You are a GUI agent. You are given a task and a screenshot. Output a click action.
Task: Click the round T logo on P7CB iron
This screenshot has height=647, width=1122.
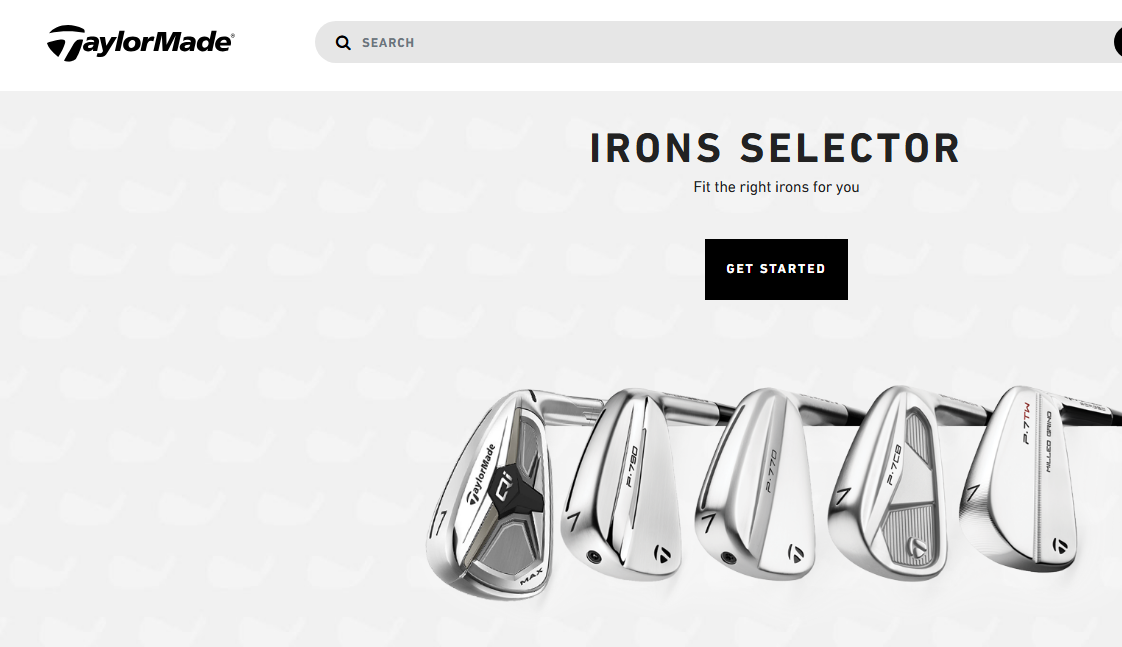pos(917,548)
